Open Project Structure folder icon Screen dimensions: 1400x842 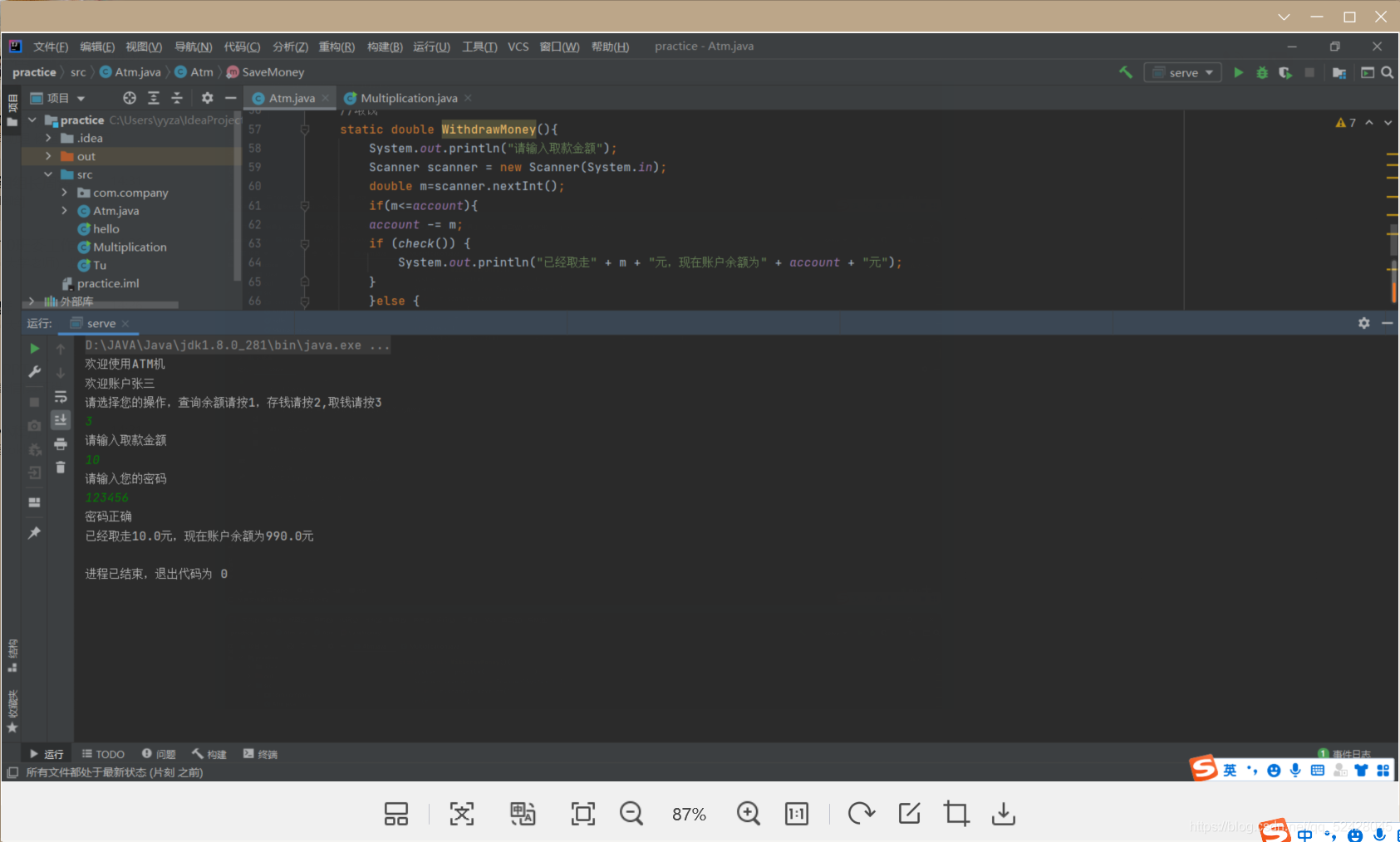(1339, 72)
